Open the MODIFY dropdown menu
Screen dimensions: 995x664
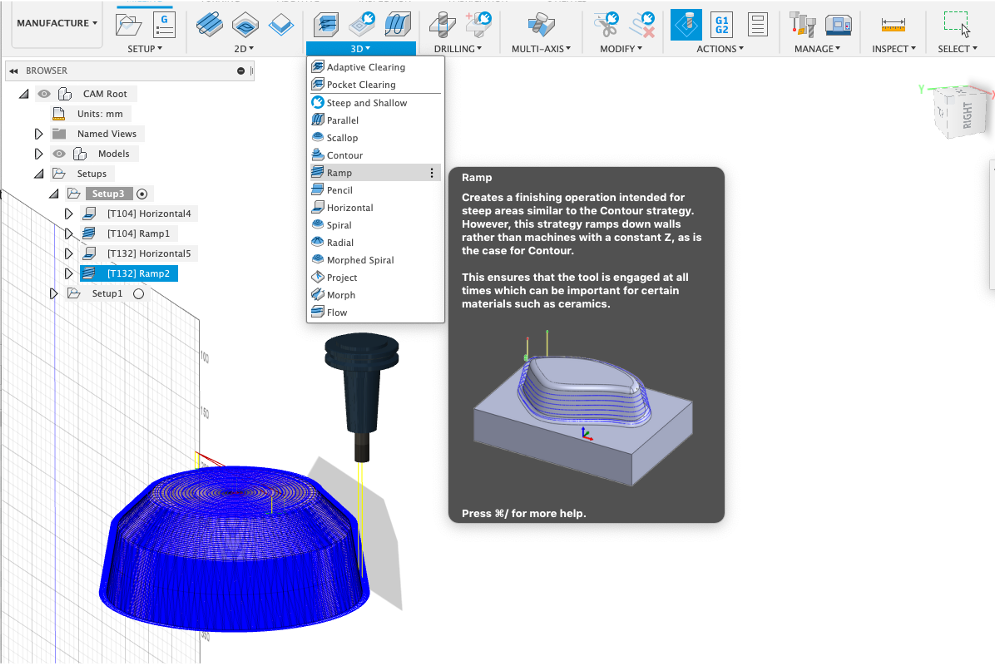(621, 48)
